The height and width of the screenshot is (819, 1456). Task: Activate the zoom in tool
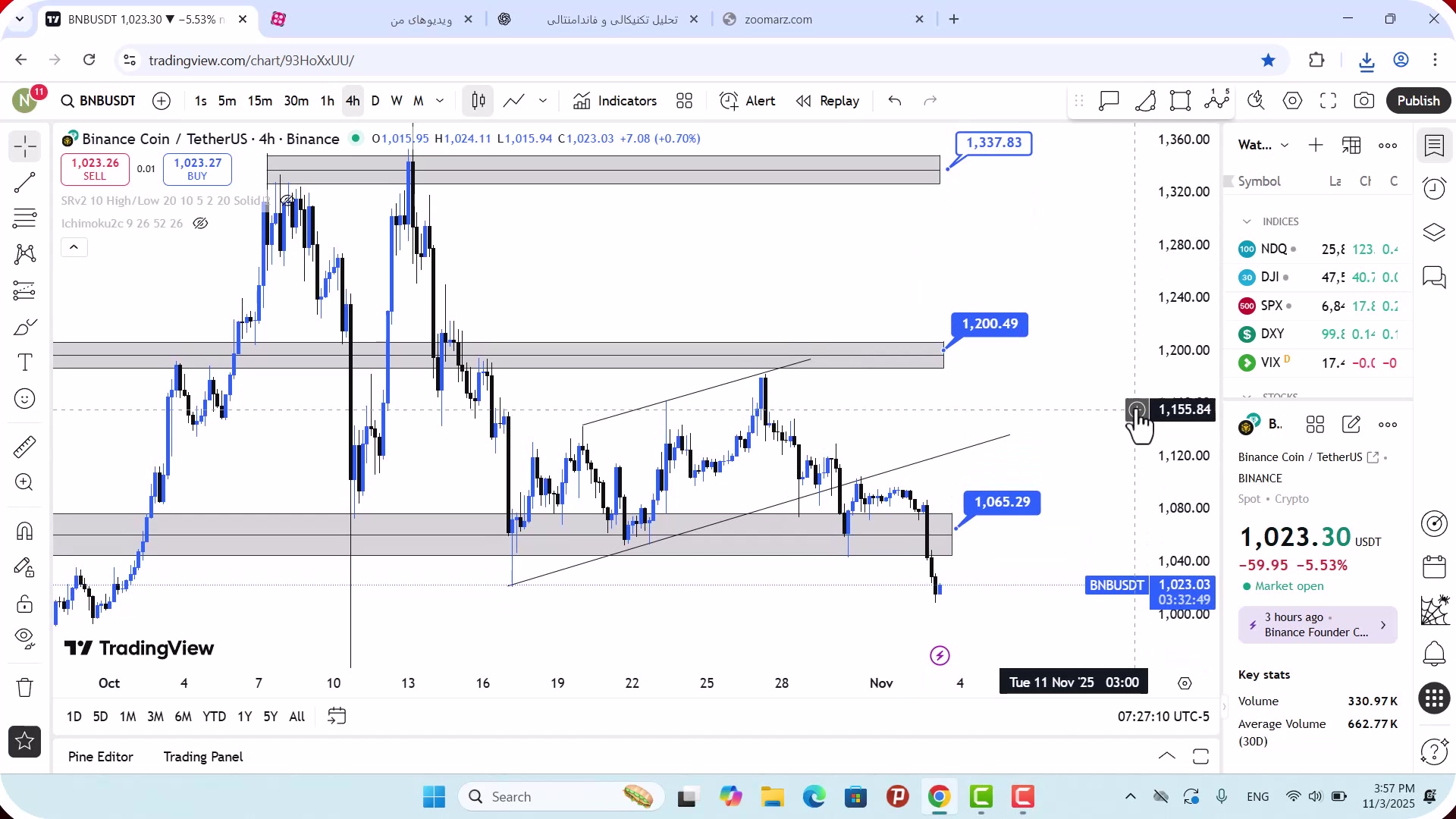click(x=24, y=482)
